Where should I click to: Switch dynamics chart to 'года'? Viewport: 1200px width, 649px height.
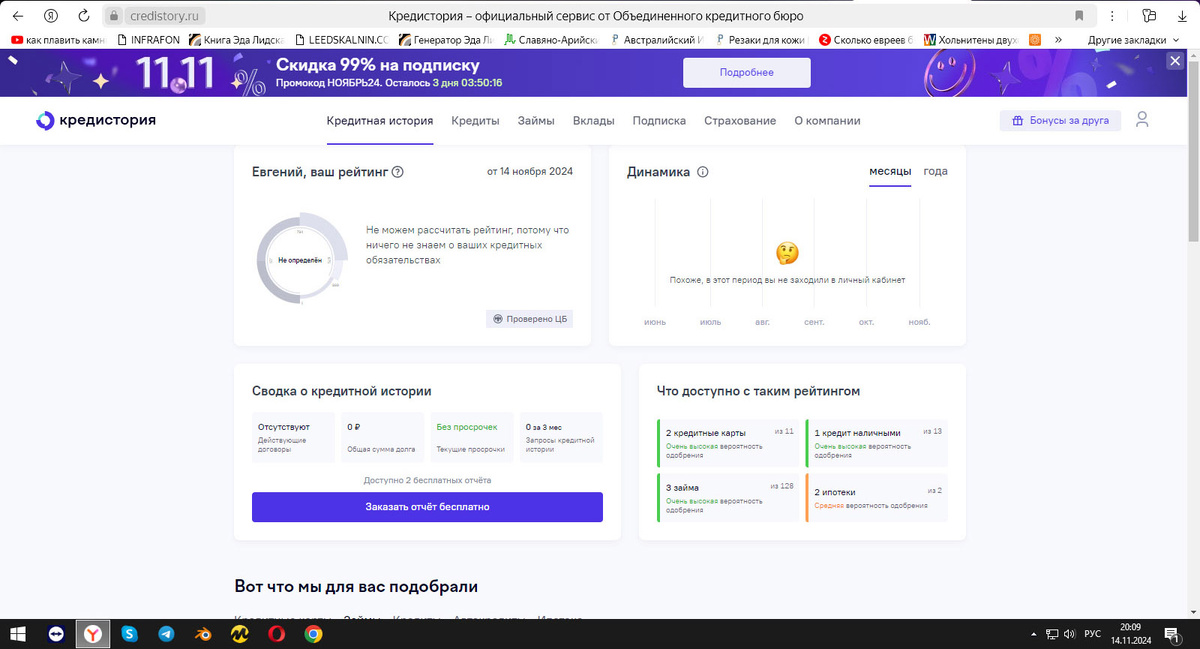(x=936, y=171)
